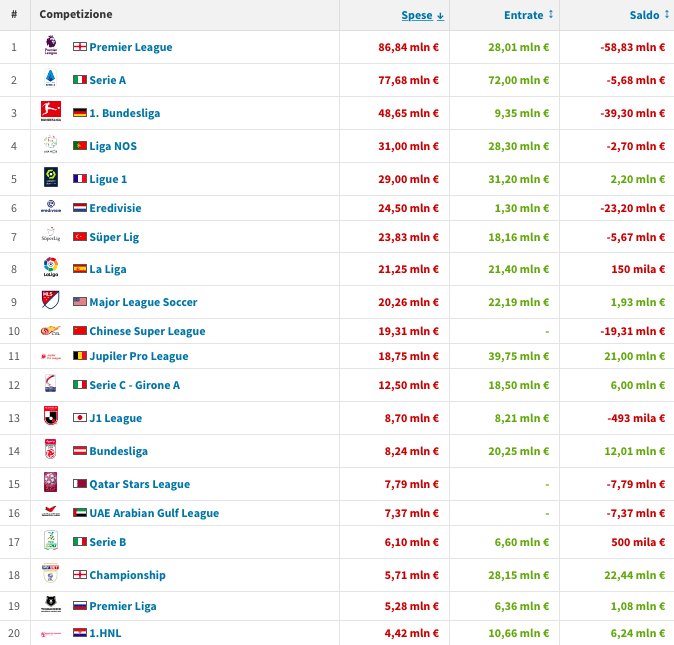This screenshot has height=645, width=674.
Task: Click the Premier League logo icon
Action: (51, 47)
